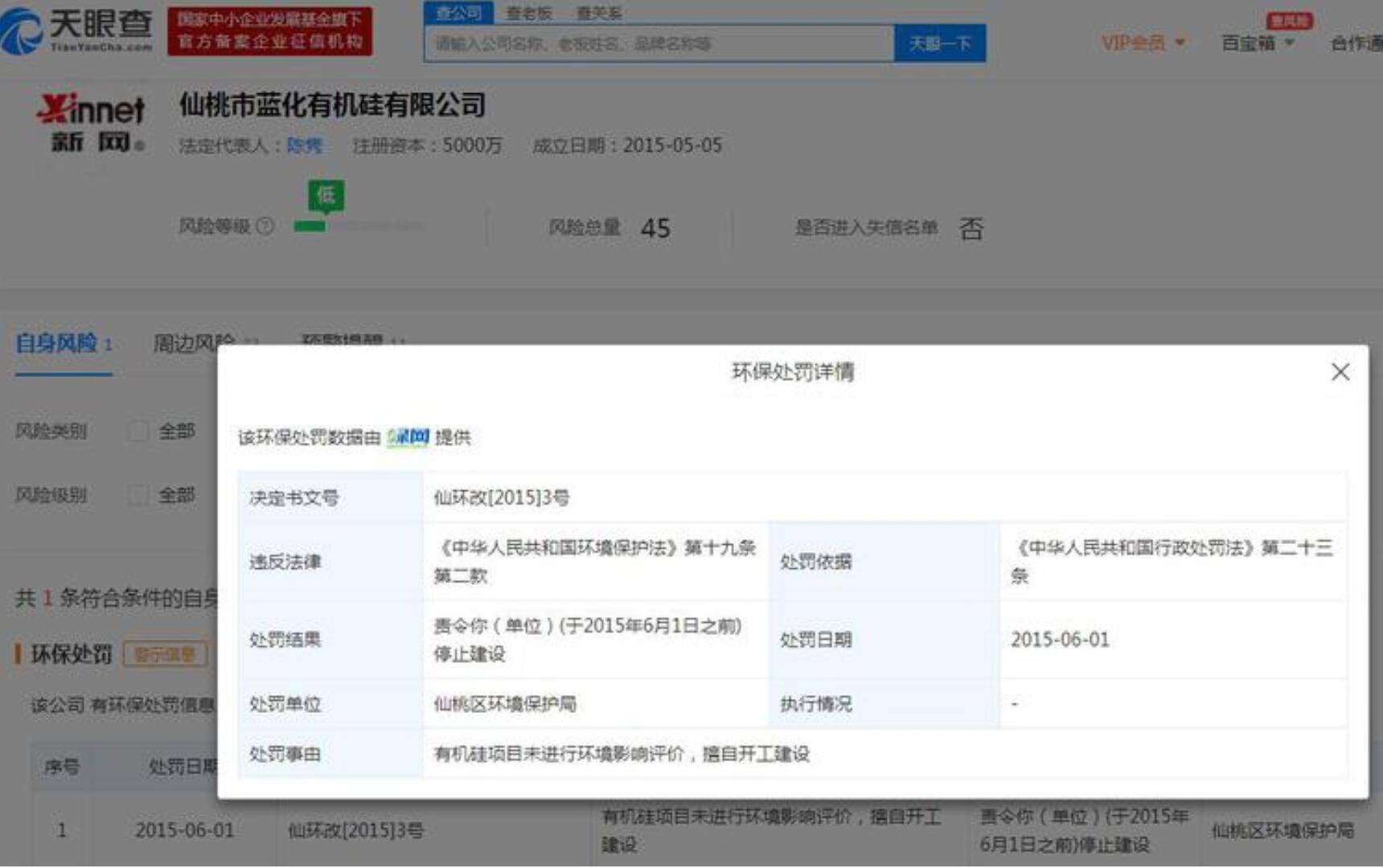Image resolution: width=1383 pixels, height=868 pixels.
Task: Click the 风险等级 help question icon
Action: [265, 227]
